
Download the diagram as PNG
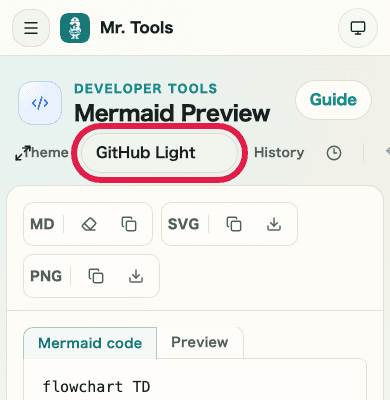(136, 276)
